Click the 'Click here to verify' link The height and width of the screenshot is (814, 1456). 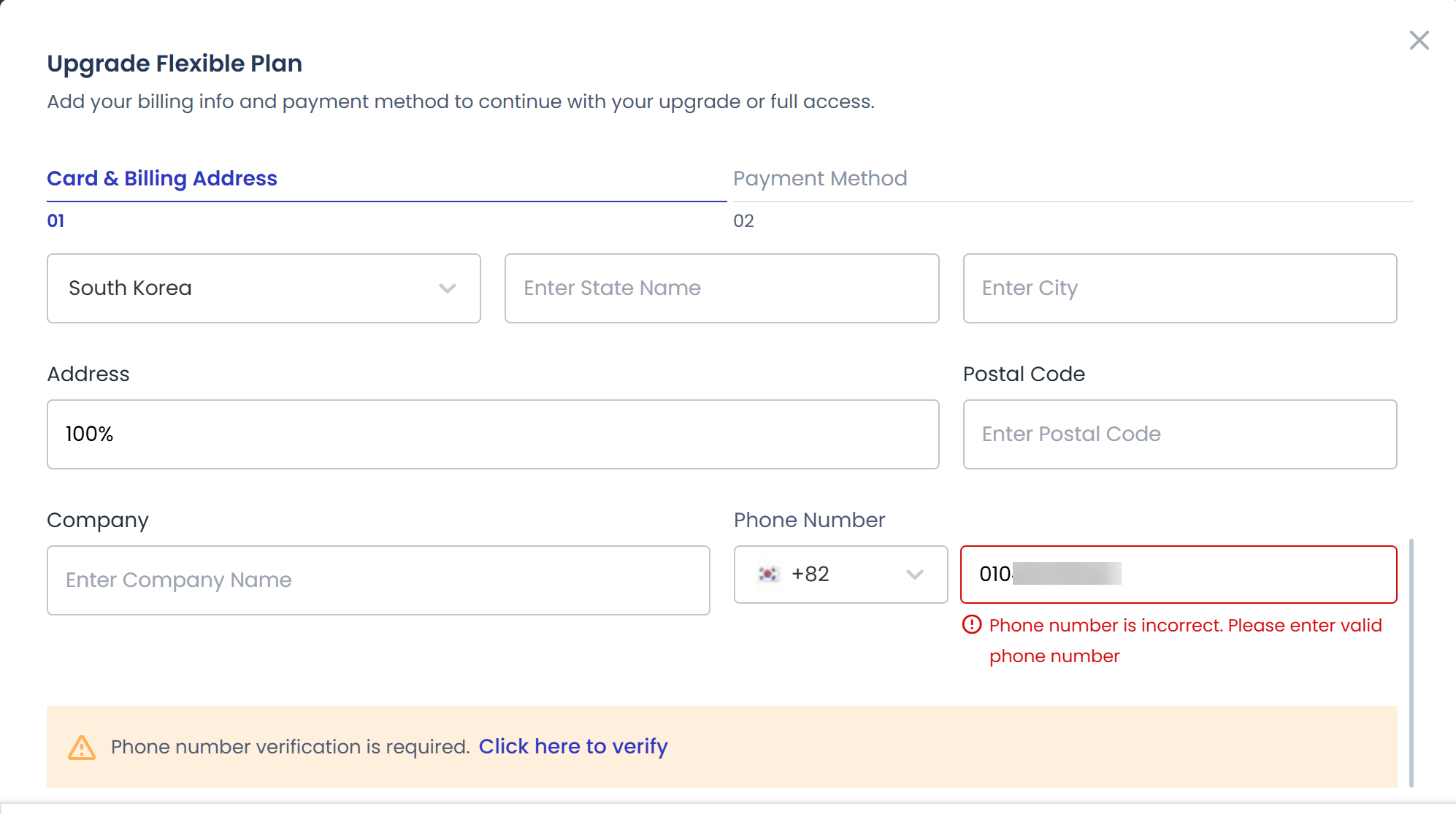tap(573, 747)
